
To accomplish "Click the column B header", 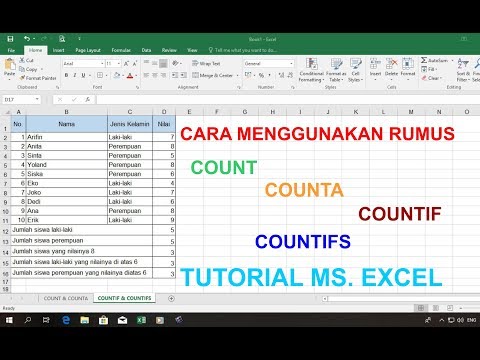I will pyautogui.click(x=67, y=112).
